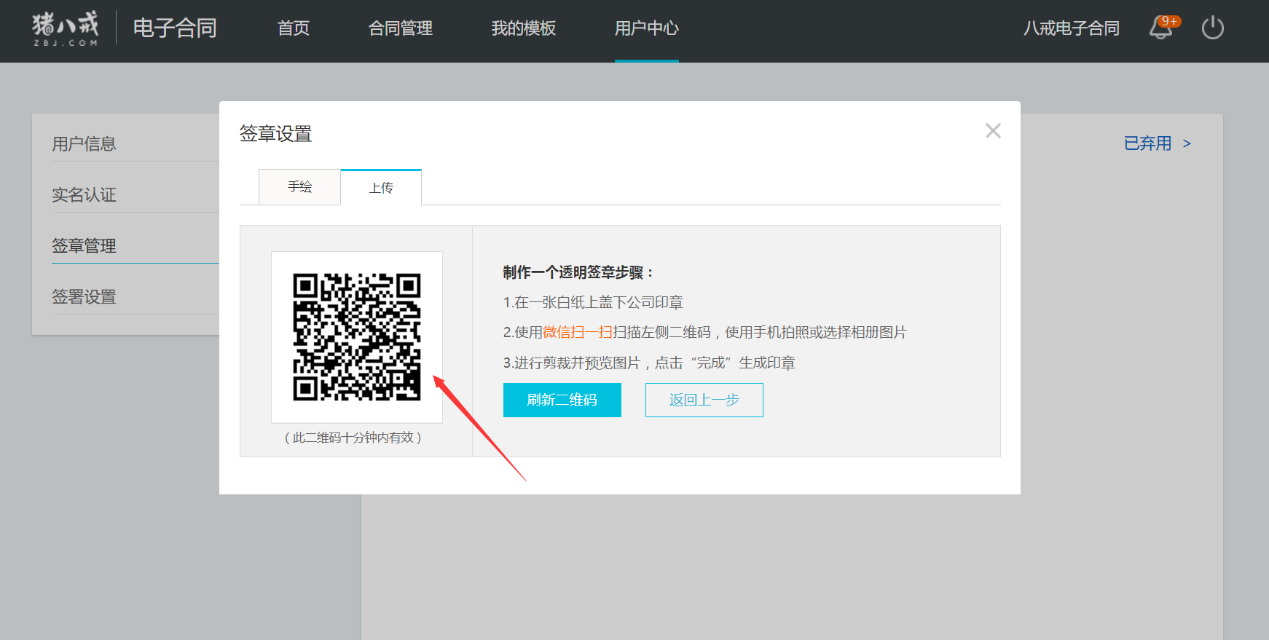Click step 1 text about 公司印章
Screen dimensions: 1269x640
(593, 302)
